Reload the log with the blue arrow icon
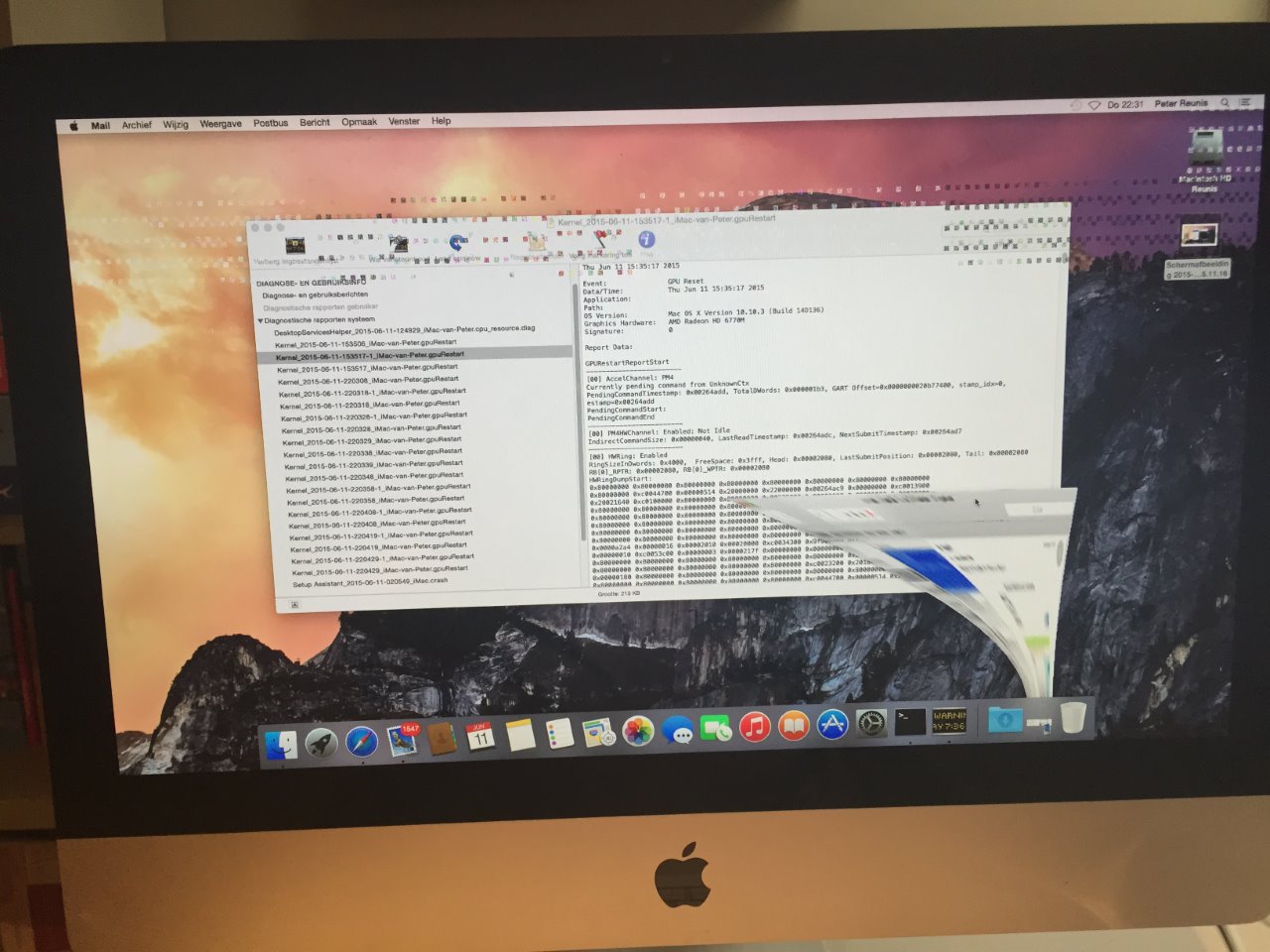The image size is (1270, 952). point(457,242)
